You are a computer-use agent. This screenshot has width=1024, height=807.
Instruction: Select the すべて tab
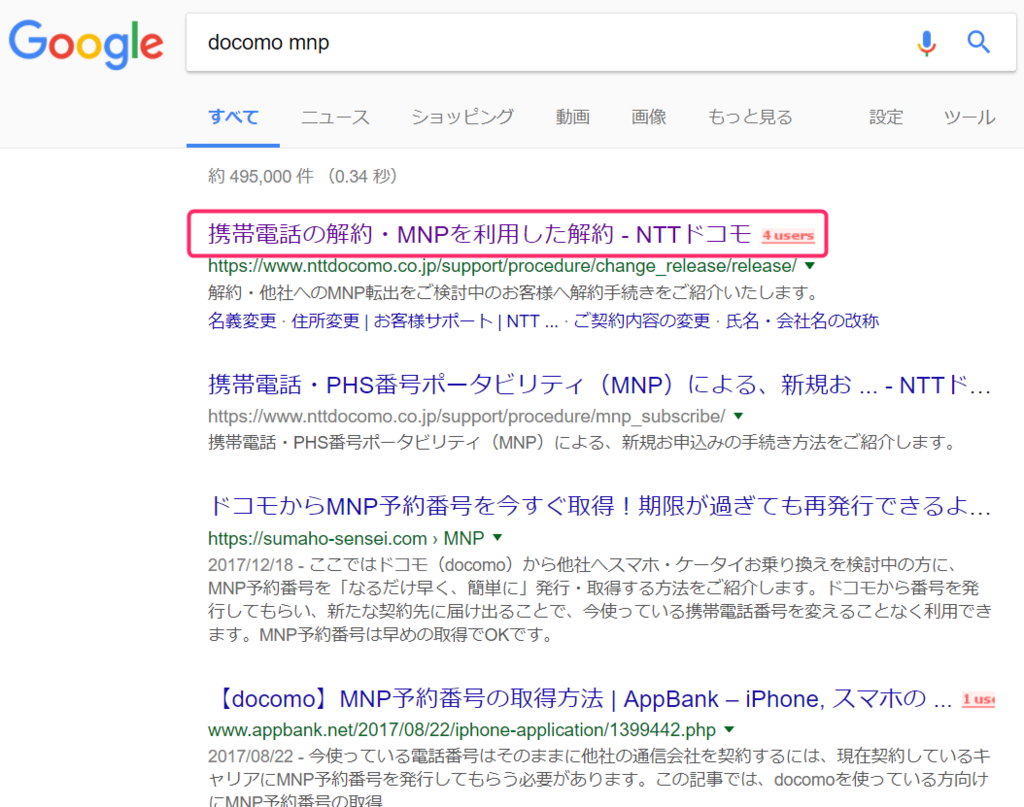click(x=233, y=117)
